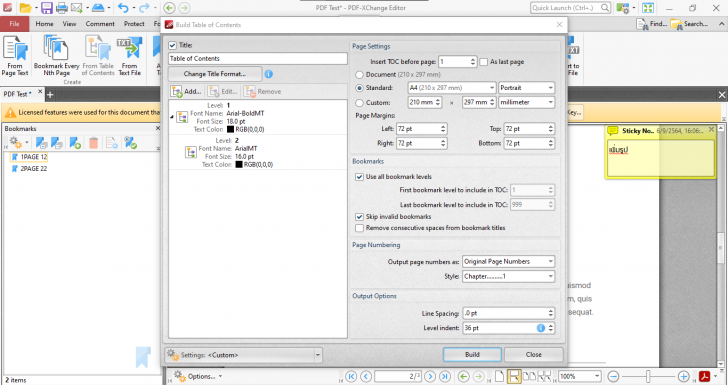Toggle Skip invalid bookmarks checkbox

359,217
